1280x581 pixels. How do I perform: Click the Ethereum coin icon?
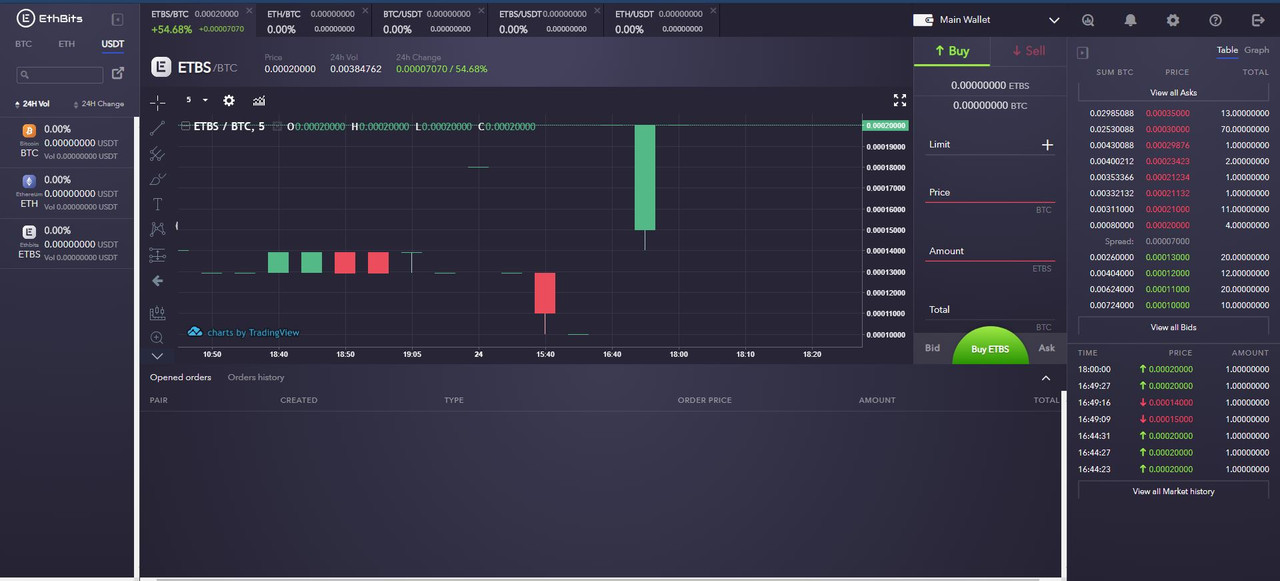[x=29, y=181]
